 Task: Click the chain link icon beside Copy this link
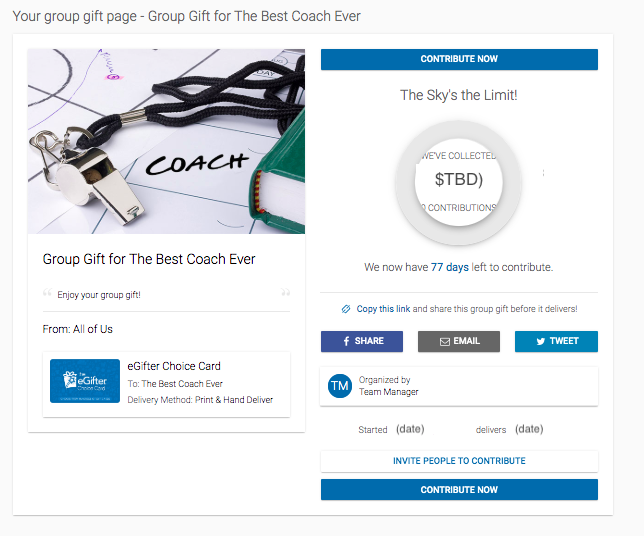pos(346,309)
